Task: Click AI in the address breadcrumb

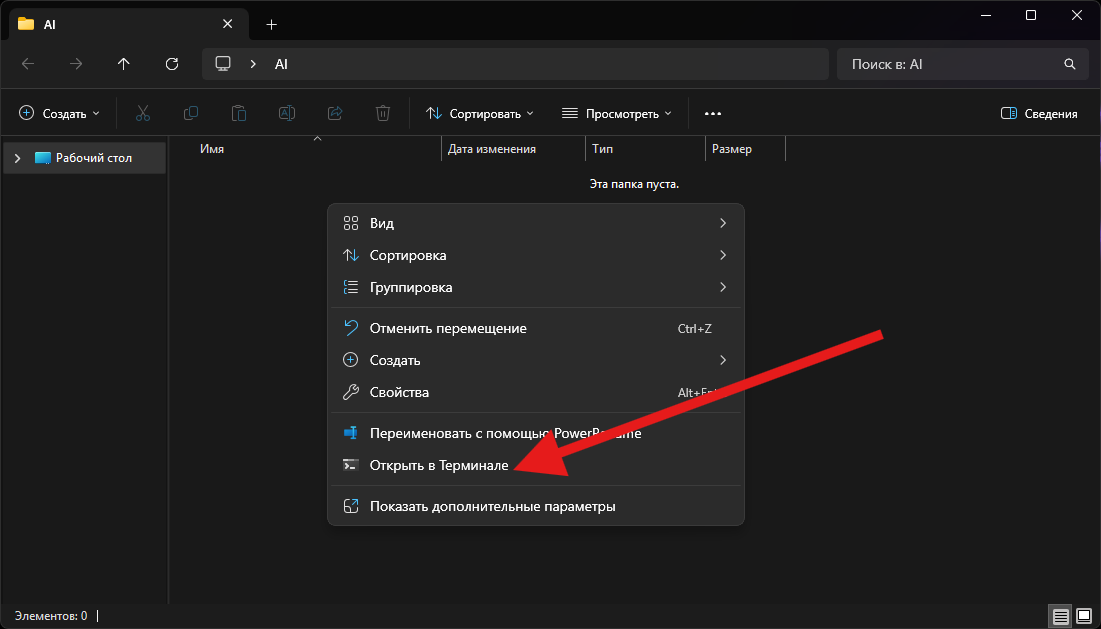Action: [x=281, y=64]
